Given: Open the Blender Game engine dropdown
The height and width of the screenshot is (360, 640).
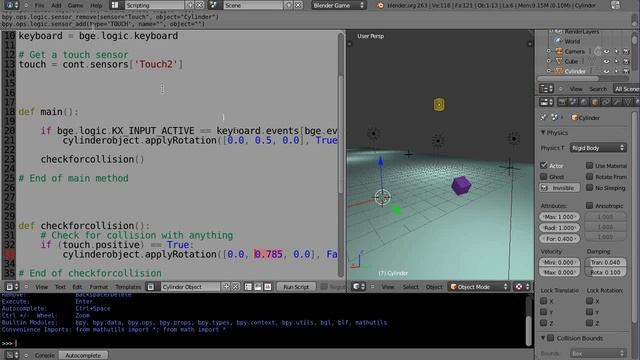Looking at the screenshot, I should 339,5.
